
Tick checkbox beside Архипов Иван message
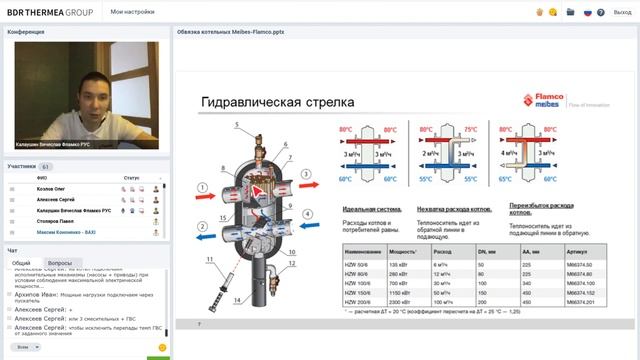point(10,294)
